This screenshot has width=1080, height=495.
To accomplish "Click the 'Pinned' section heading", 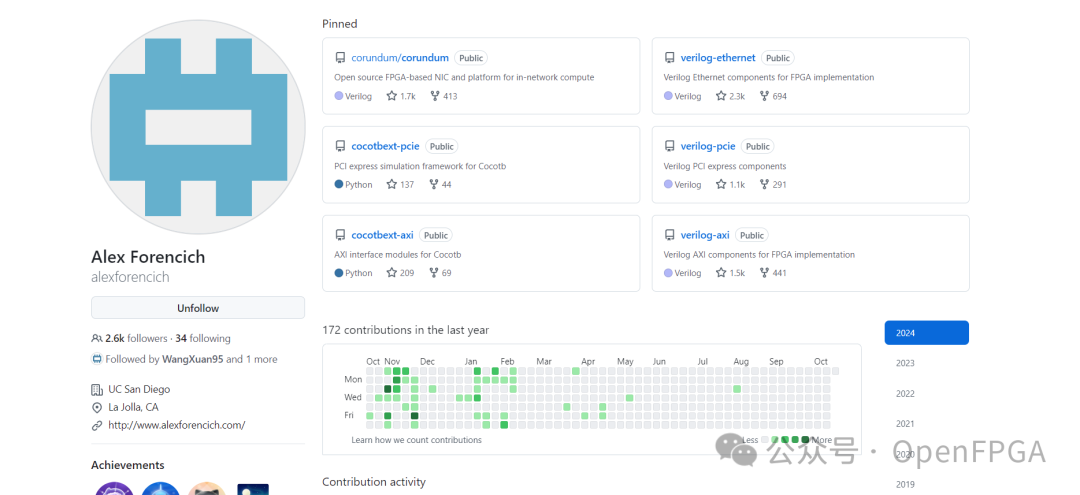I will coord(340,23).
